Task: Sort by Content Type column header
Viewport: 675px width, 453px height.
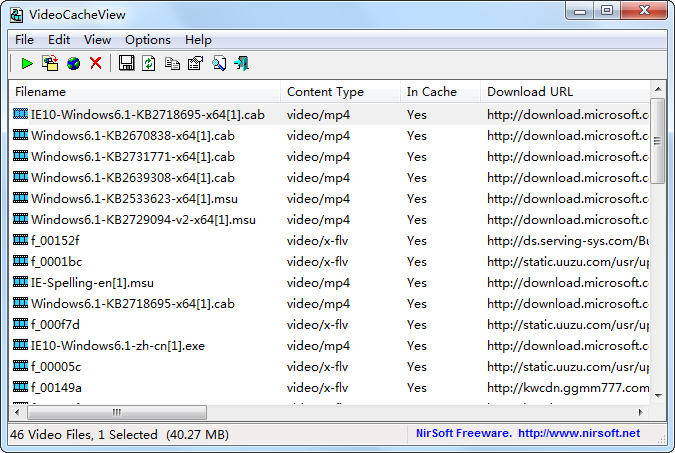Action: [x=341, y=92]
